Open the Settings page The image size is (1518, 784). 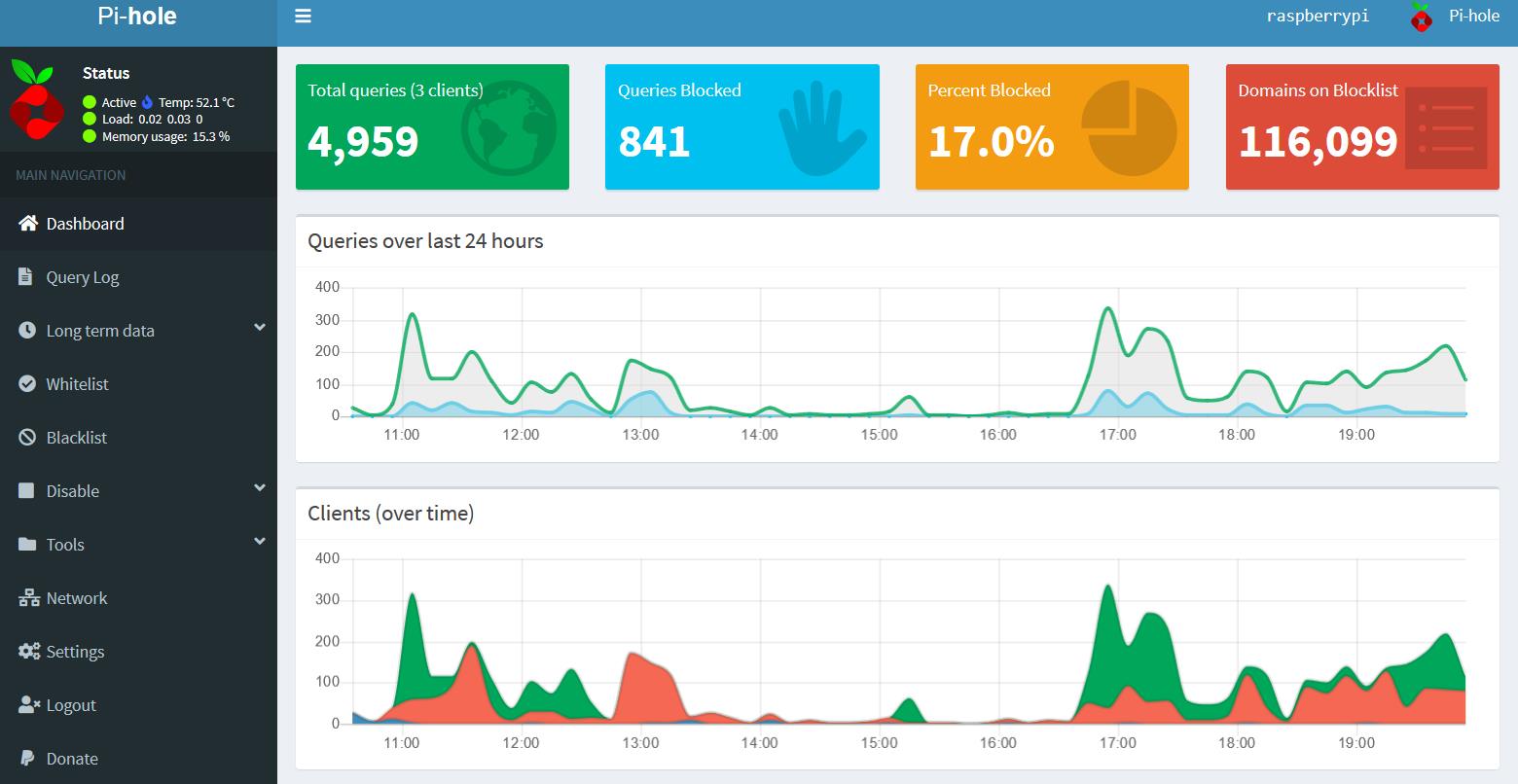[138, 652]
